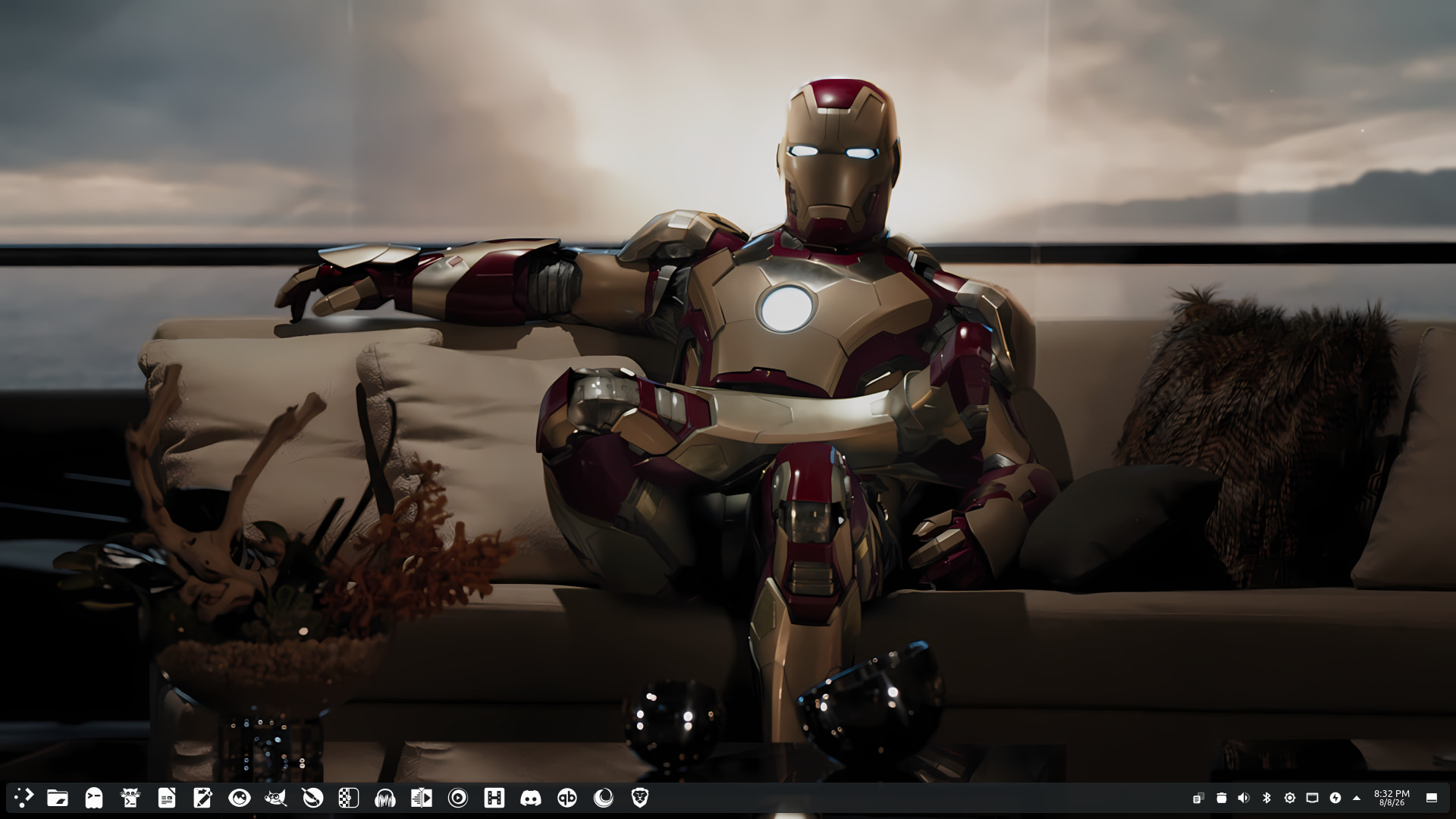Open the trash bin tray icon
This screenshot has width=1456, height=819.
point(1222,798)
